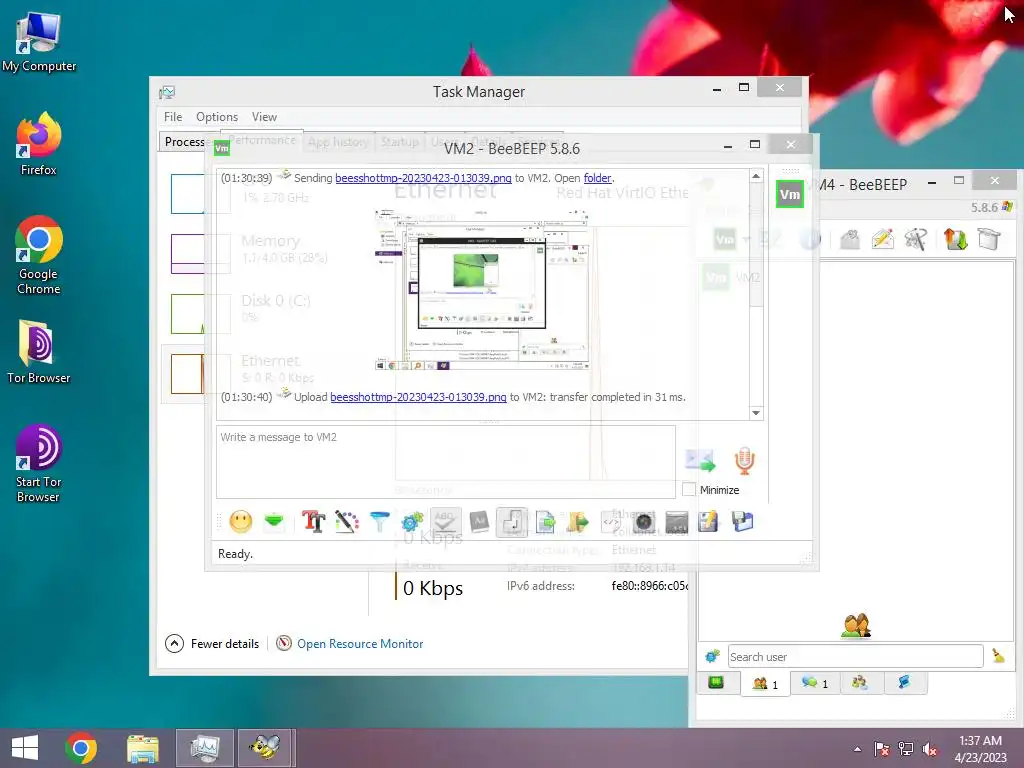This screenshot has width=1024, height=768.
Task: Click the dark screen capture icon
Action: [x=677, y=522]
